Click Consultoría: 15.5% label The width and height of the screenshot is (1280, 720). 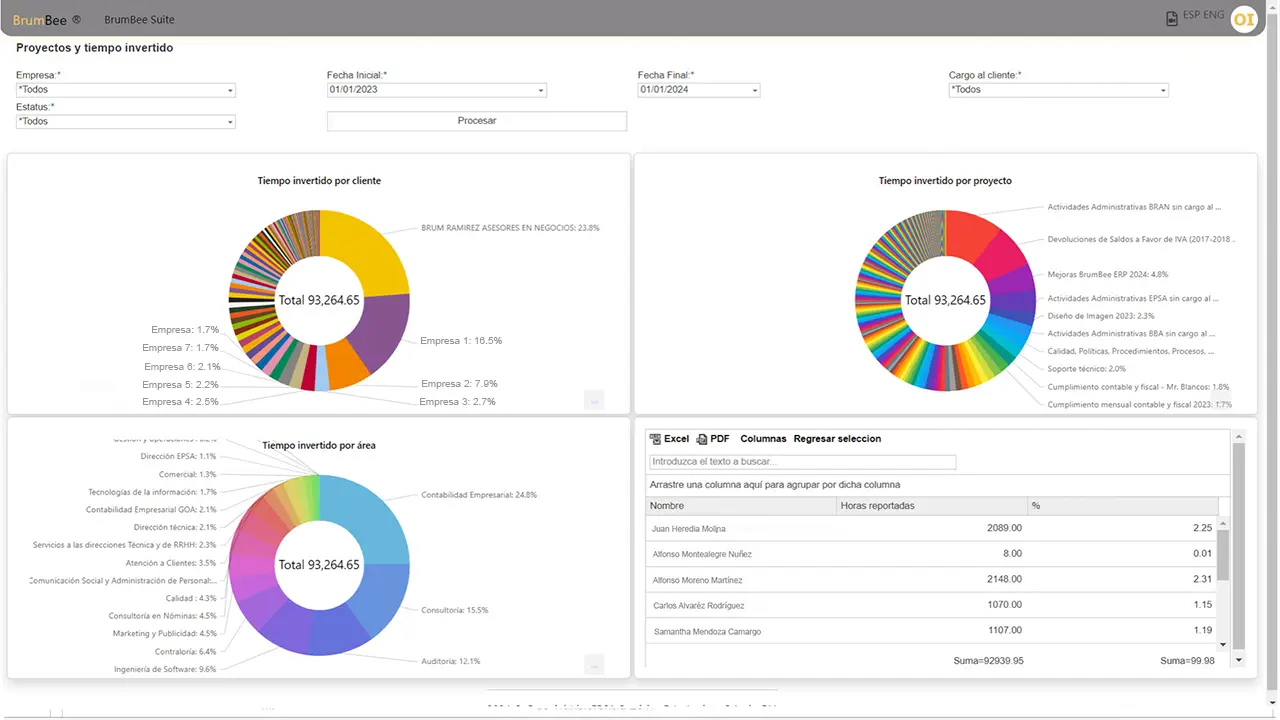click(x=455, y=610)
